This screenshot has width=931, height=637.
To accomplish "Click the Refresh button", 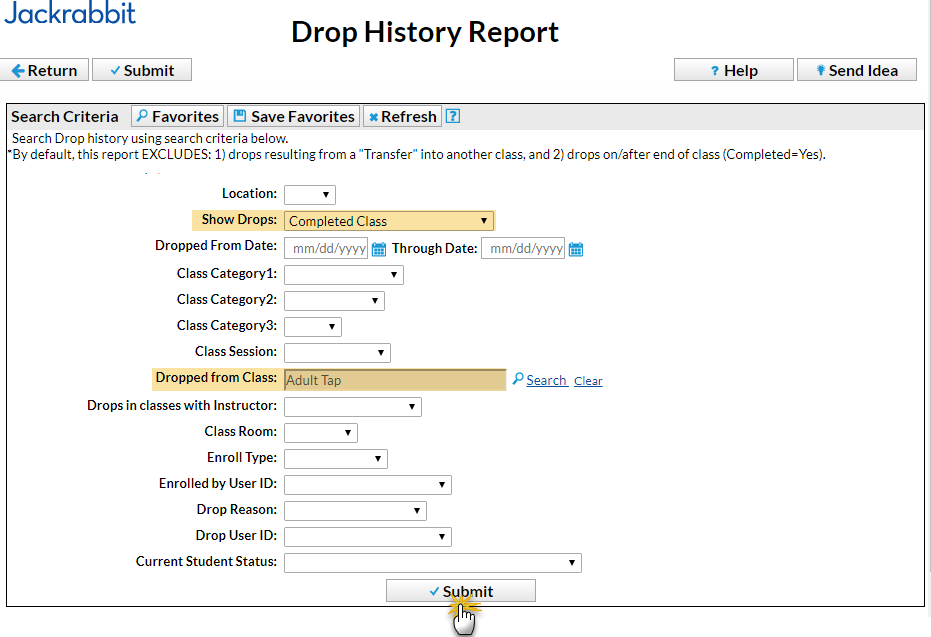I will coord(403,116).
